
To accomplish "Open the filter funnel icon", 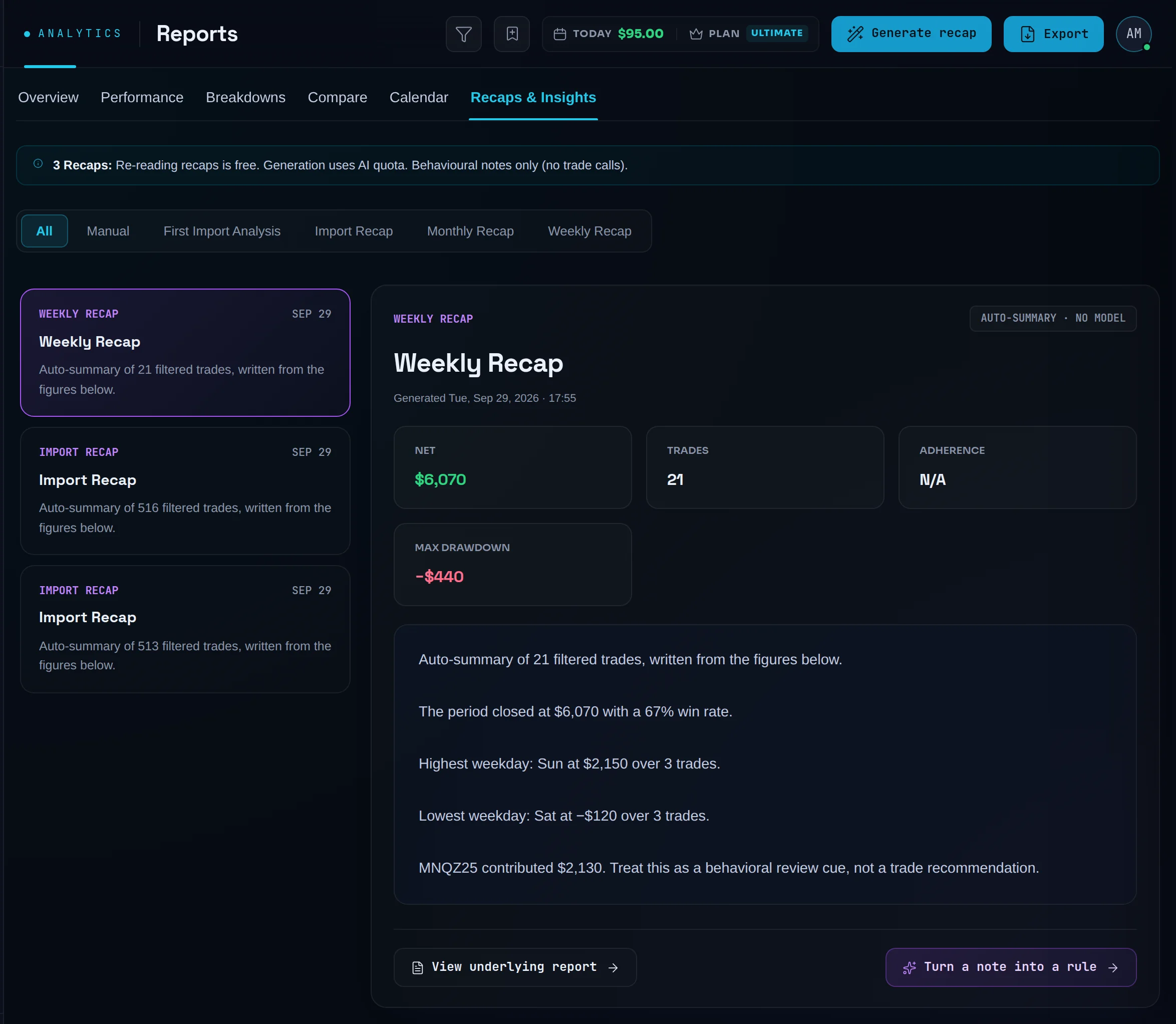I will click(x=463, y=34).
